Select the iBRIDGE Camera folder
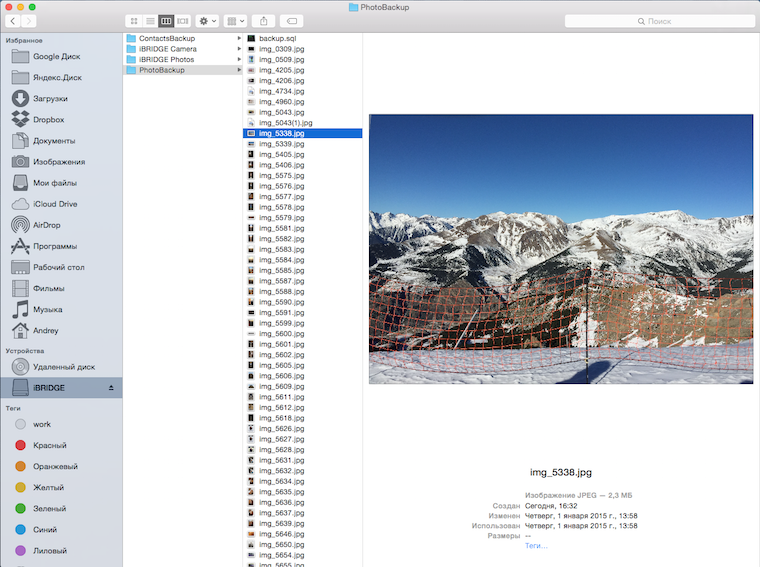Image resolution: width=760 pixels, height=567 pixels. coord(167,49)
